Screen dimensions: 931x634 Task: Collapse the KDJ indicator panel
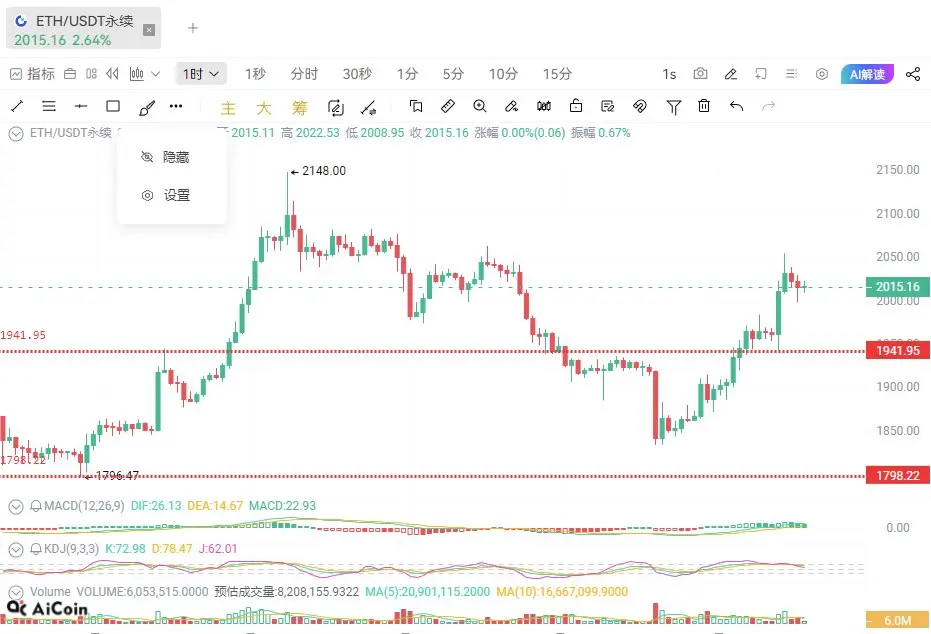tap(16, 549)
